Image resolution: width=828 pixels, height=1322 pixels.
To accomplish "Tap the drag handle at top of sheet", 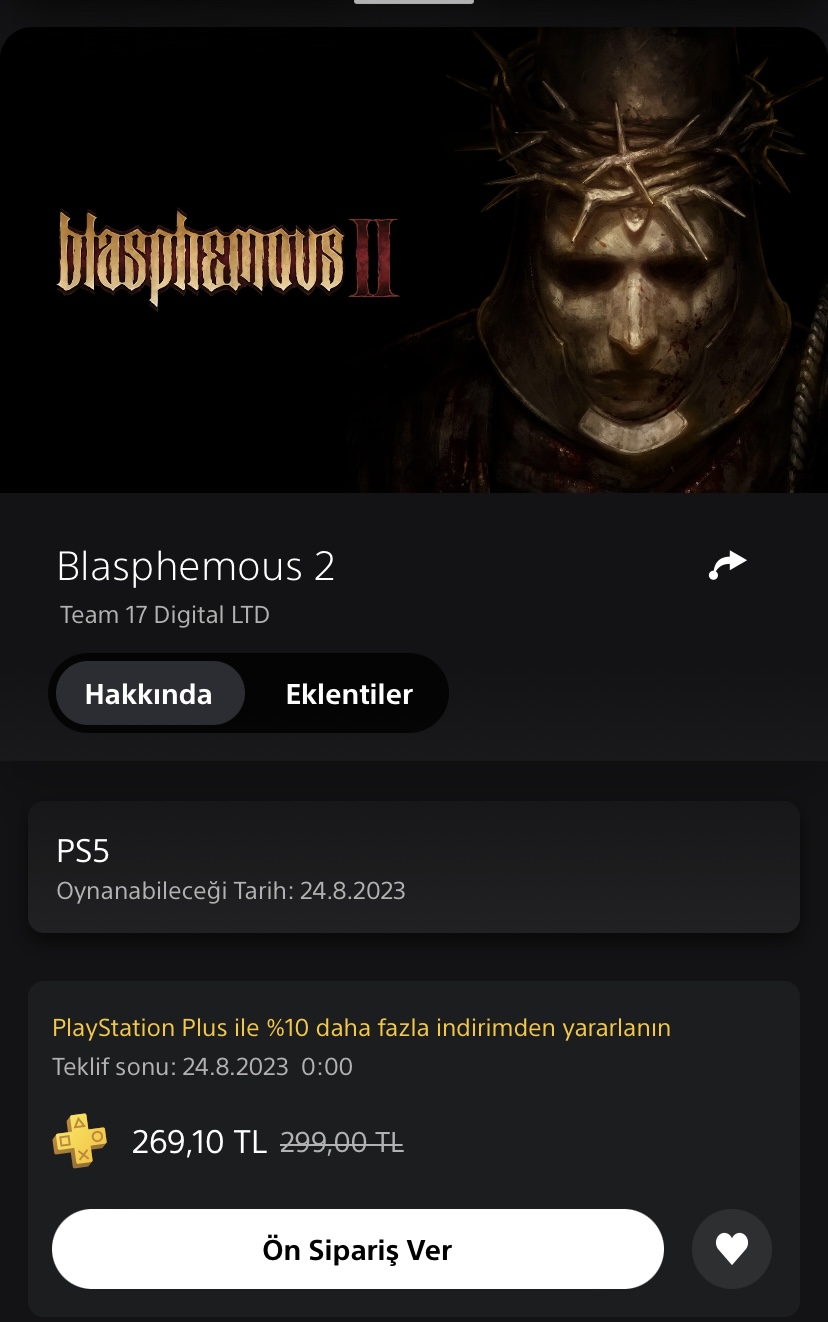I will tap(414, 2).
